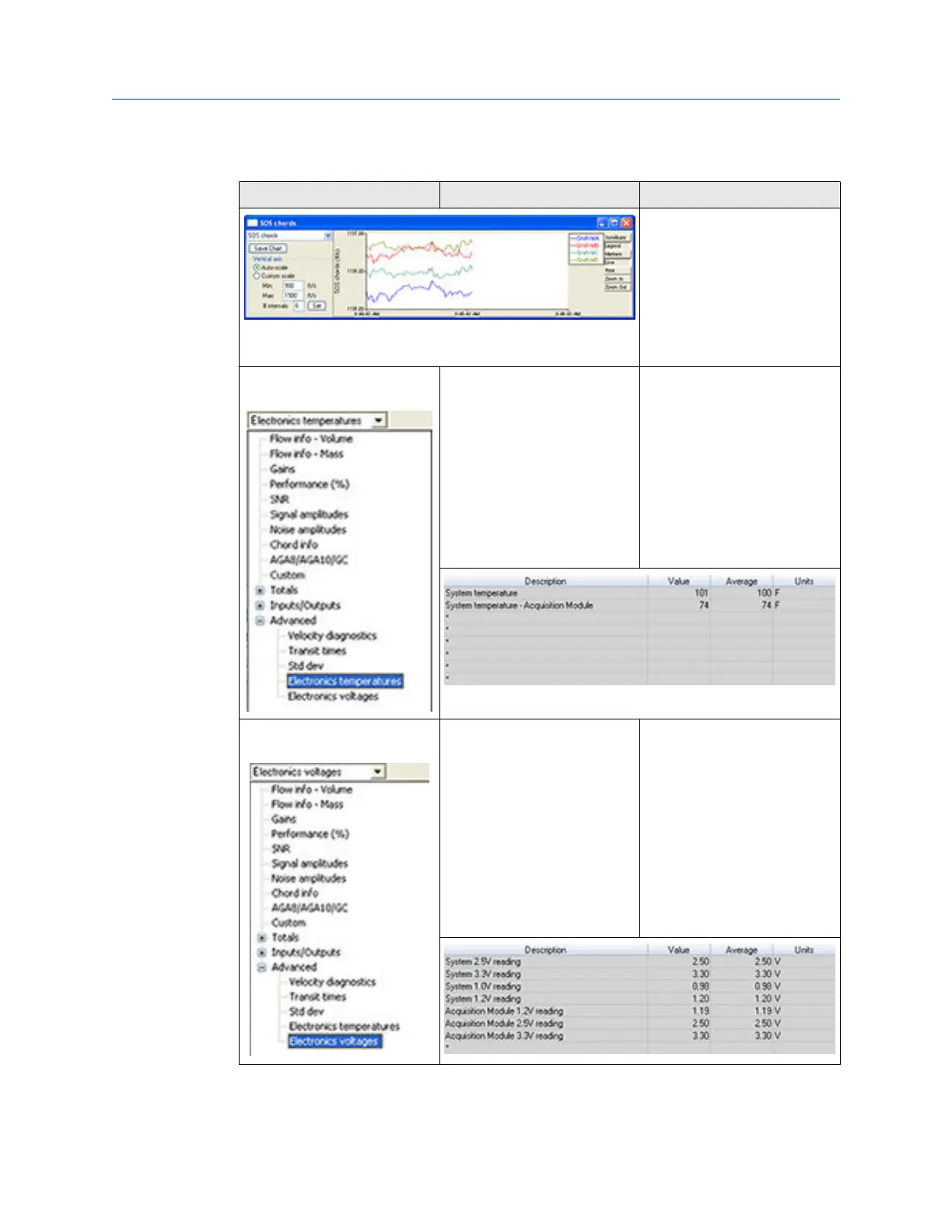952x1232 pixels.
Task: Click System temperature - Acquisition Module row
Action: coord(639,605)
